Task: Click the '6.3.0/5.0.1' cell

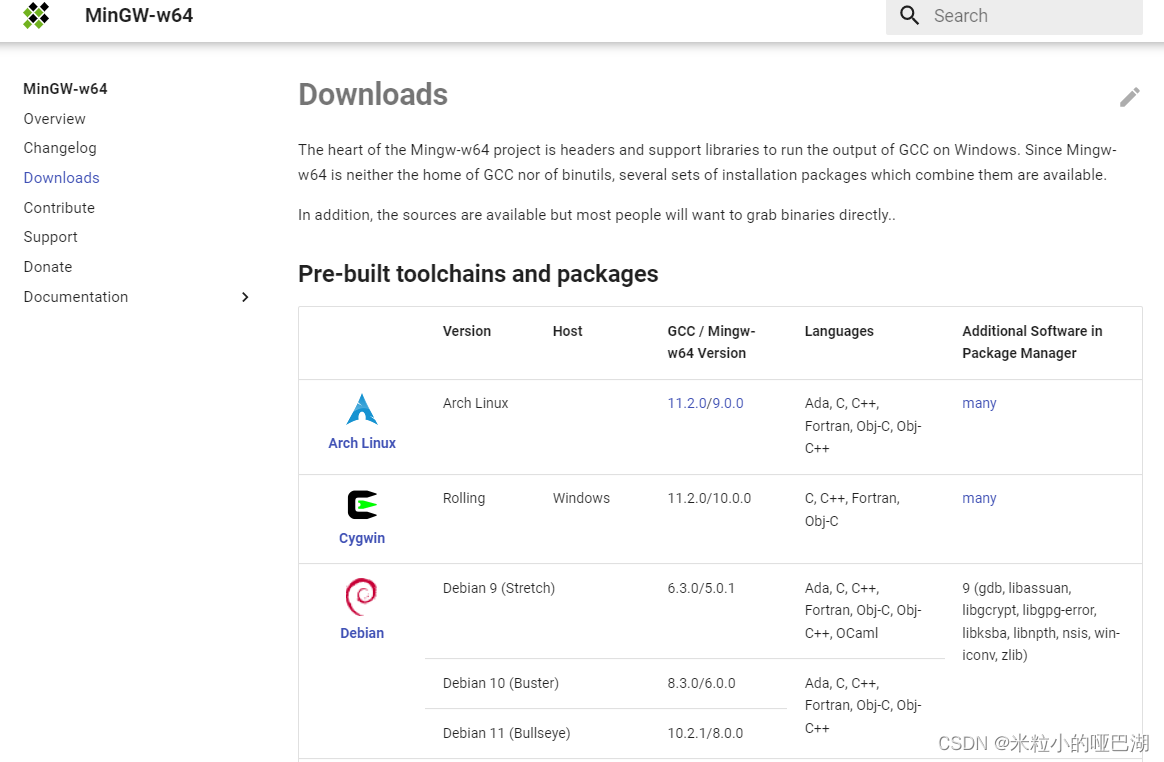Action: 701,588
